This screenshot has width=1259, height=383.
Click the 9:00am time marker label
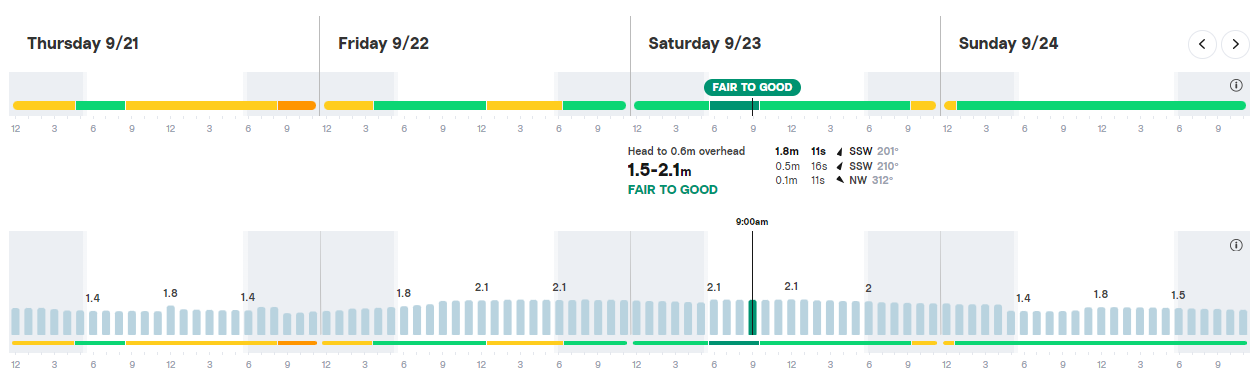click(752, 222)
